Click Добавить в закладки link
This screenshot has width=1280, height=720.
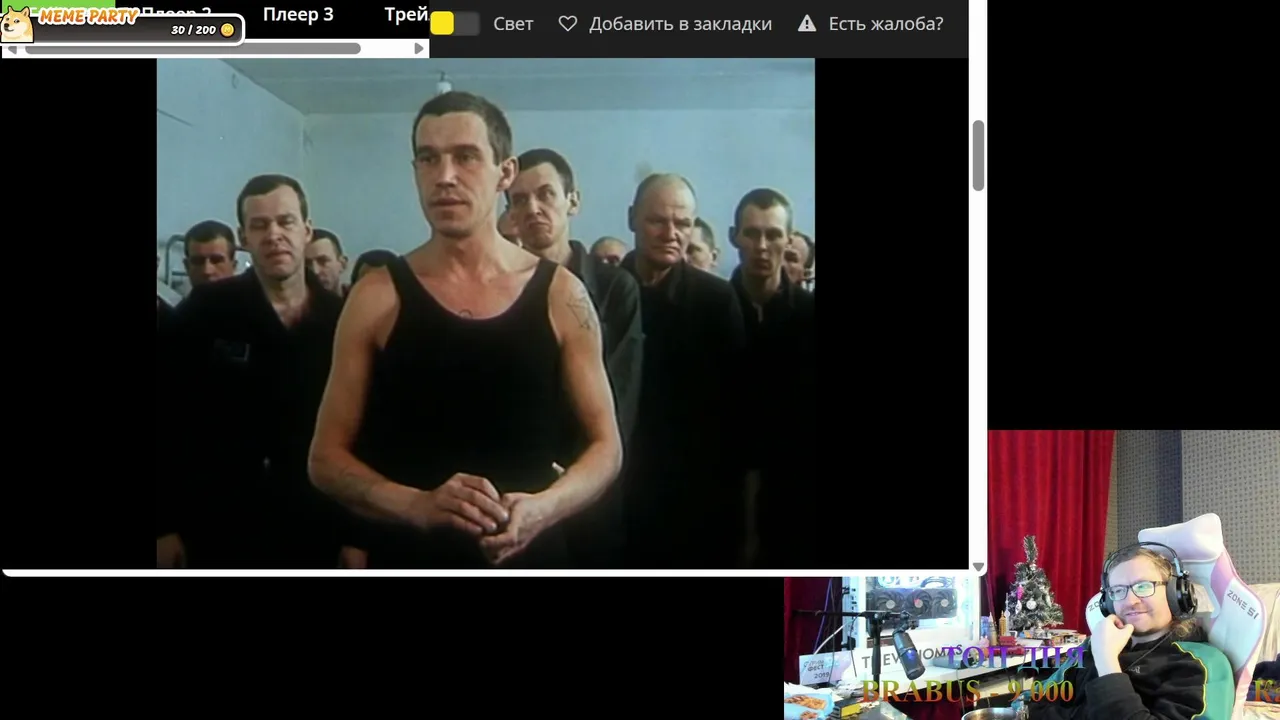tap(680, 23)
